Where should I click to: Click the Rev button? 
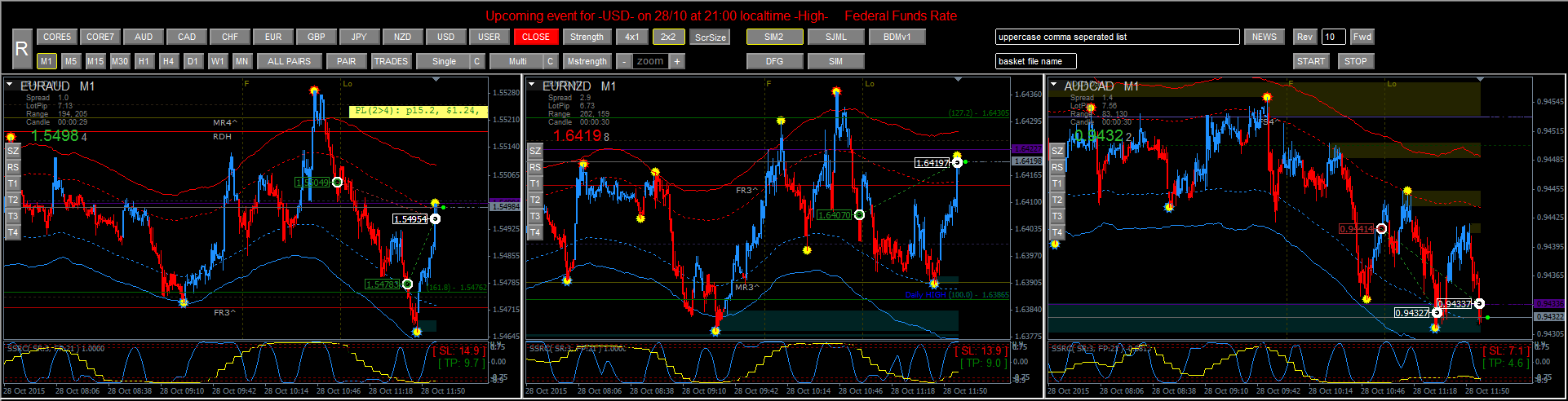click(1305, 37)
